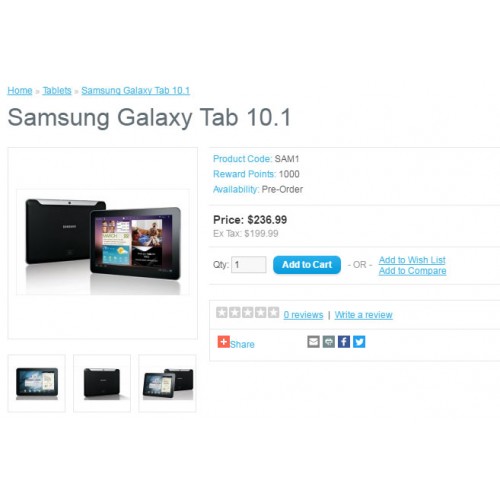
Task: Click Add to Compare link
Action: click(412, 271)
